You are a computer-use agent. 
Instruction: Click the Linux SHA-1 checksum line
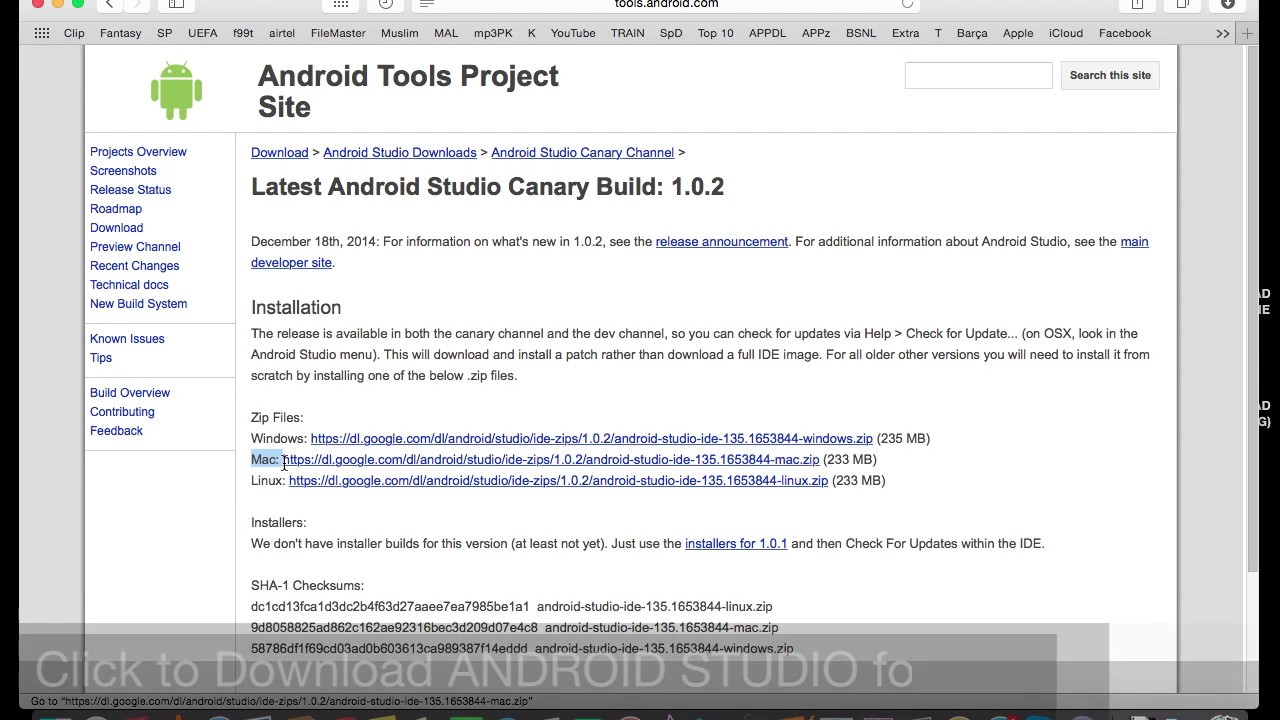(511, 607)
